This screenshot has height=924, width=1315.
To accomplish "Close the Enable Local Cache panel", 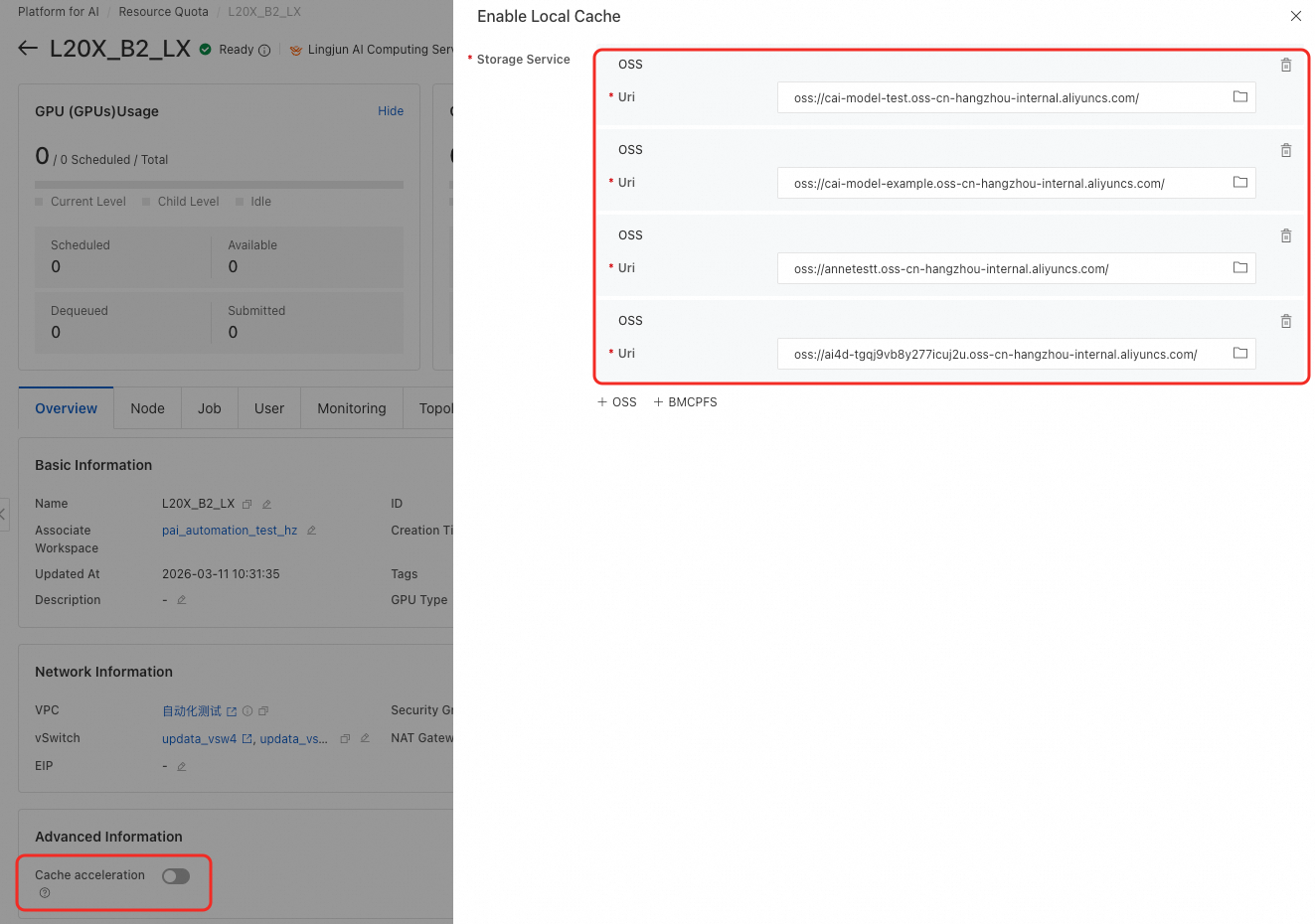I will (1296, 16).
